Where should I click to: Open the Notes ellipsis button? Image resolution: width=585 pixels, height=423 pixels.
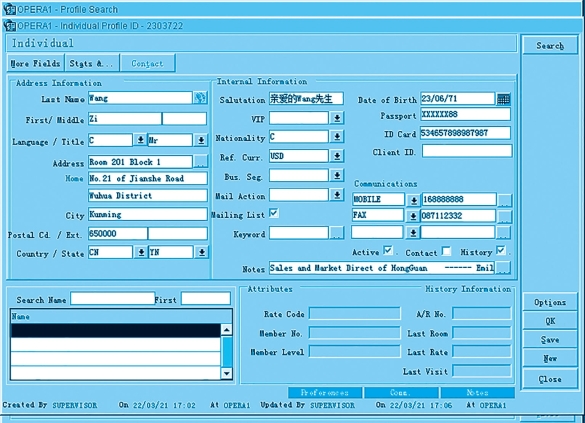[x=503, y=268]
